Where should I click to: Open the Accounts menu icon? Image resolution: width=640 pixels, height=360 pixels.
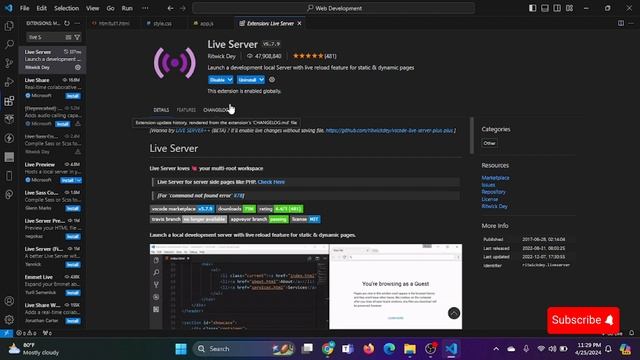tap(9, 301)
